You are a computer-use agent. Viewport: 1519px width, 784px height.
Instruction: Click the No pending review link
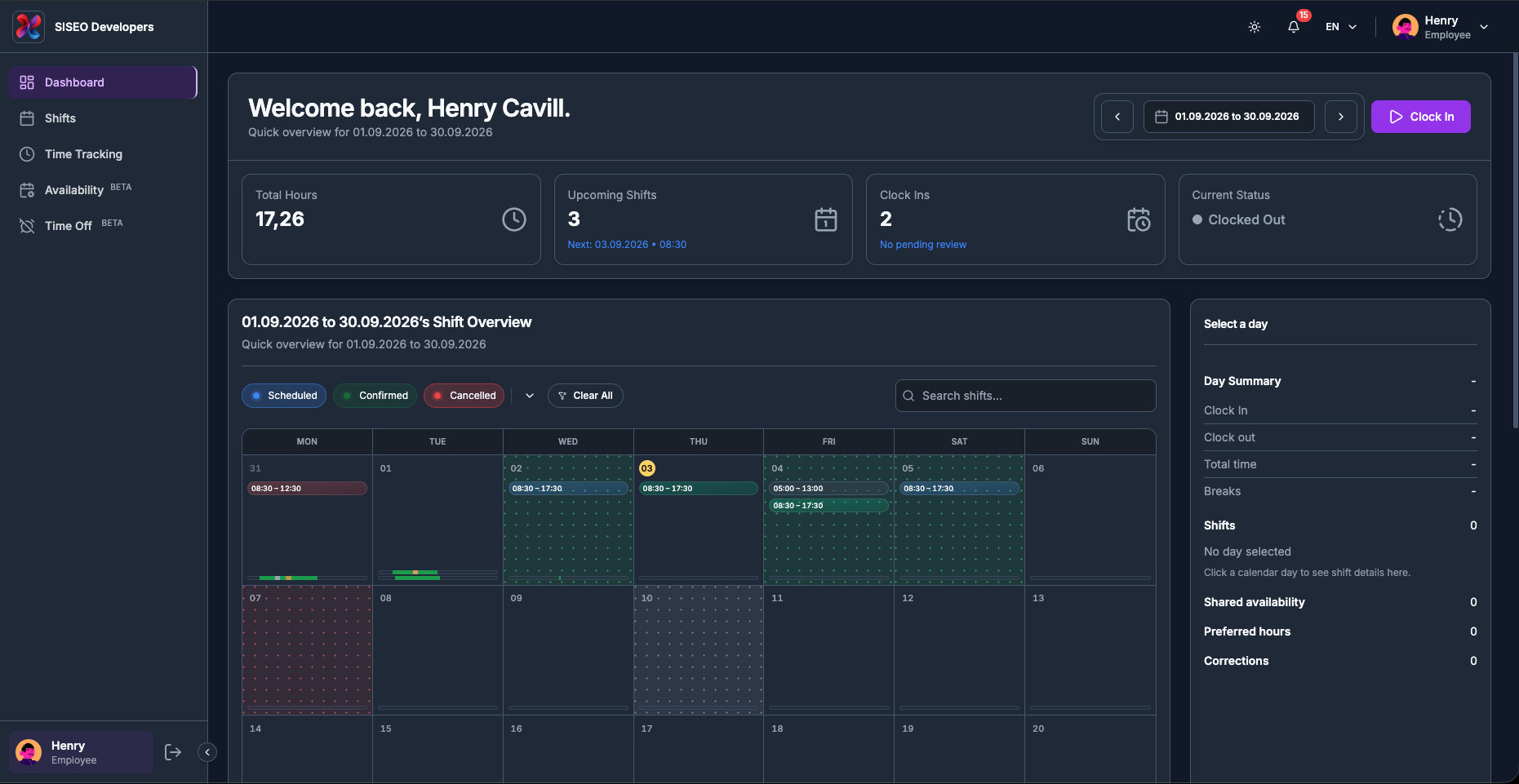(923, 245)
